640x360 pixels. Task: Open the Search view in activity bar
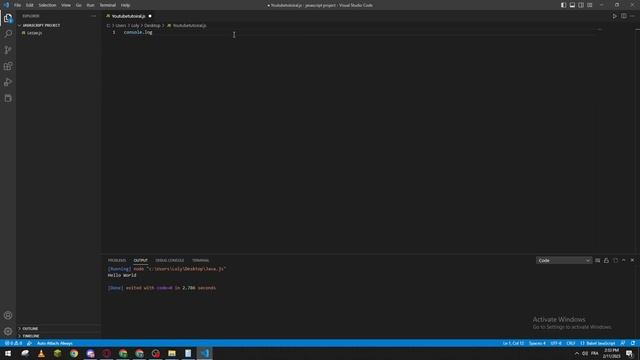click(x=8, y=34)
